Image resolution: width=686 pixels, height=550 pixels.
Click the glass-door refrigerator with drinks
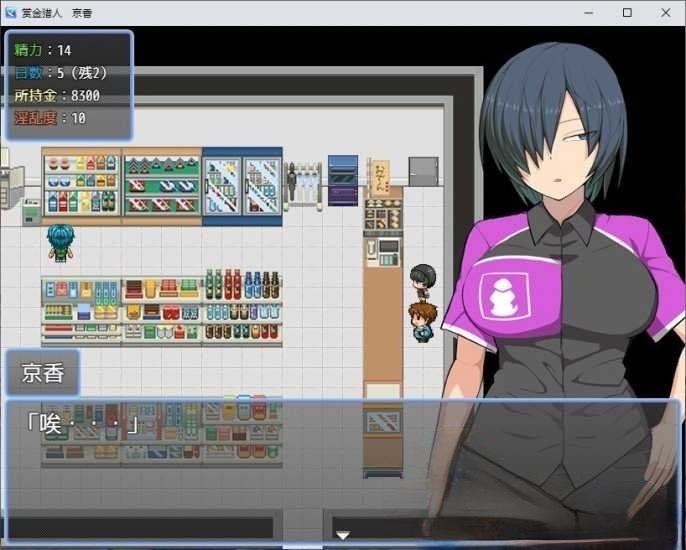pos(242,186)
